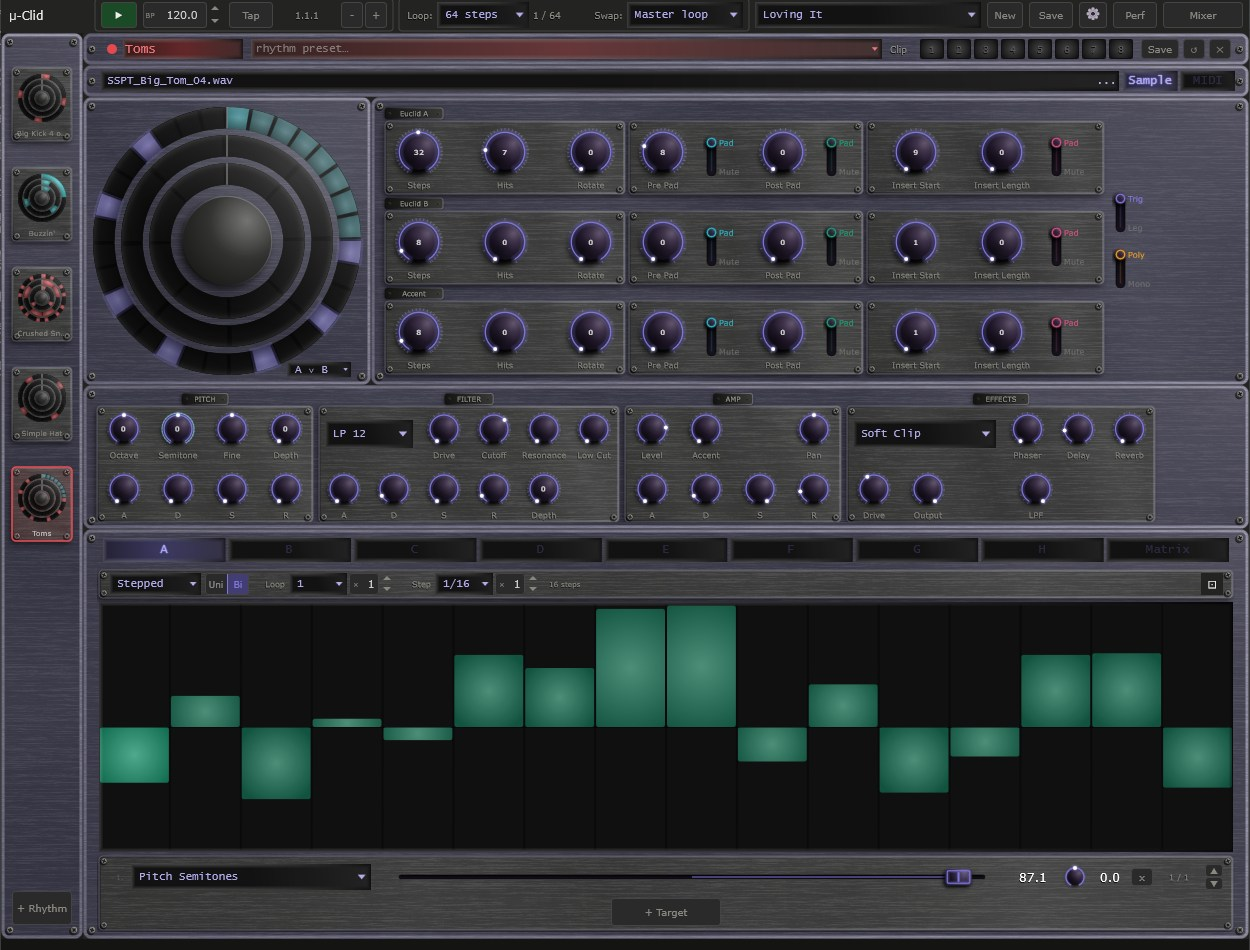The width and height of the screenshot is (1250, 950).
Task: Click the Pitch Octave knob
Action: [124, 430]
